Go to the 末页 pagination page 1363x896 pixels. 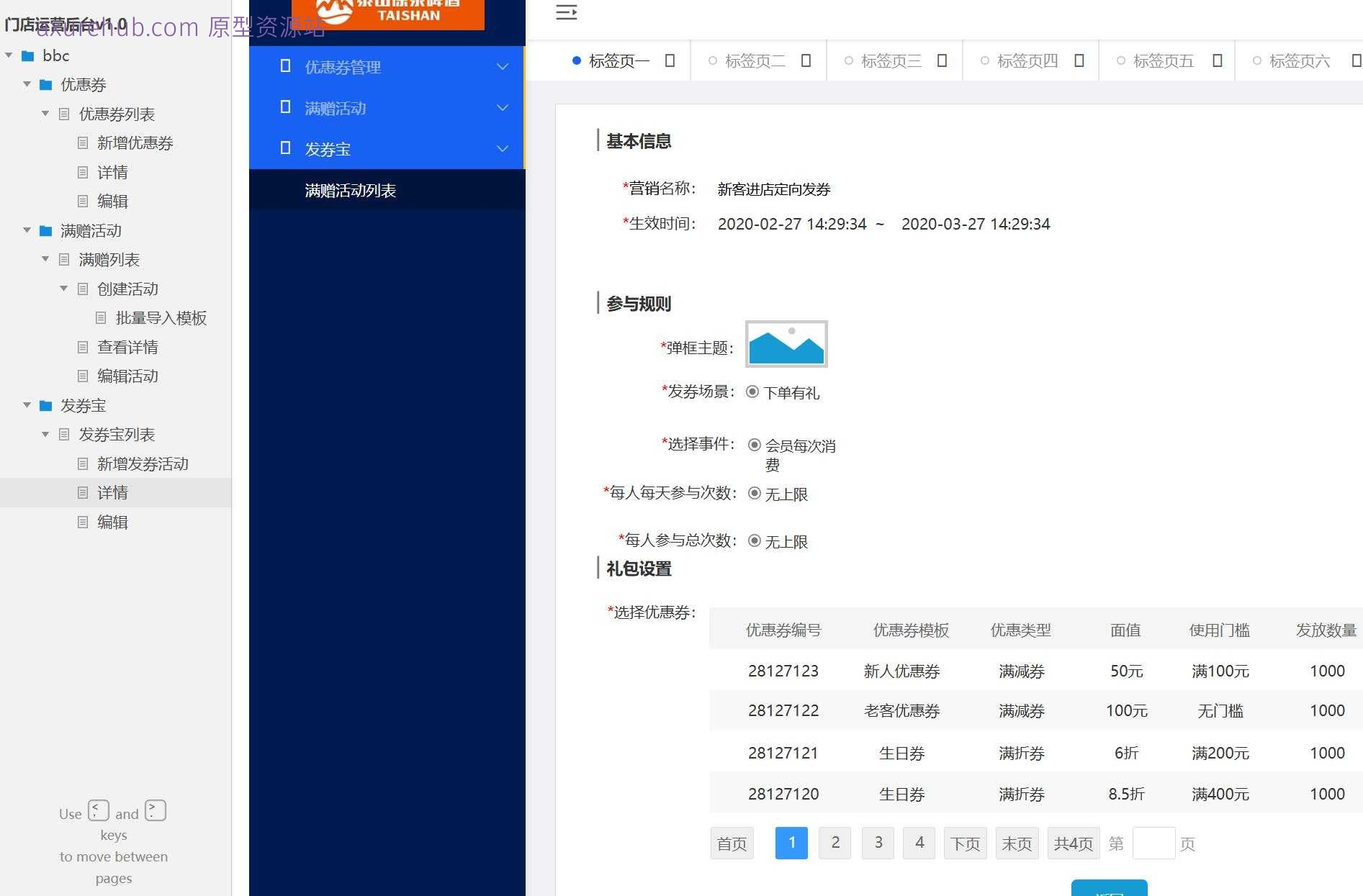click(x=1017, y=843)
